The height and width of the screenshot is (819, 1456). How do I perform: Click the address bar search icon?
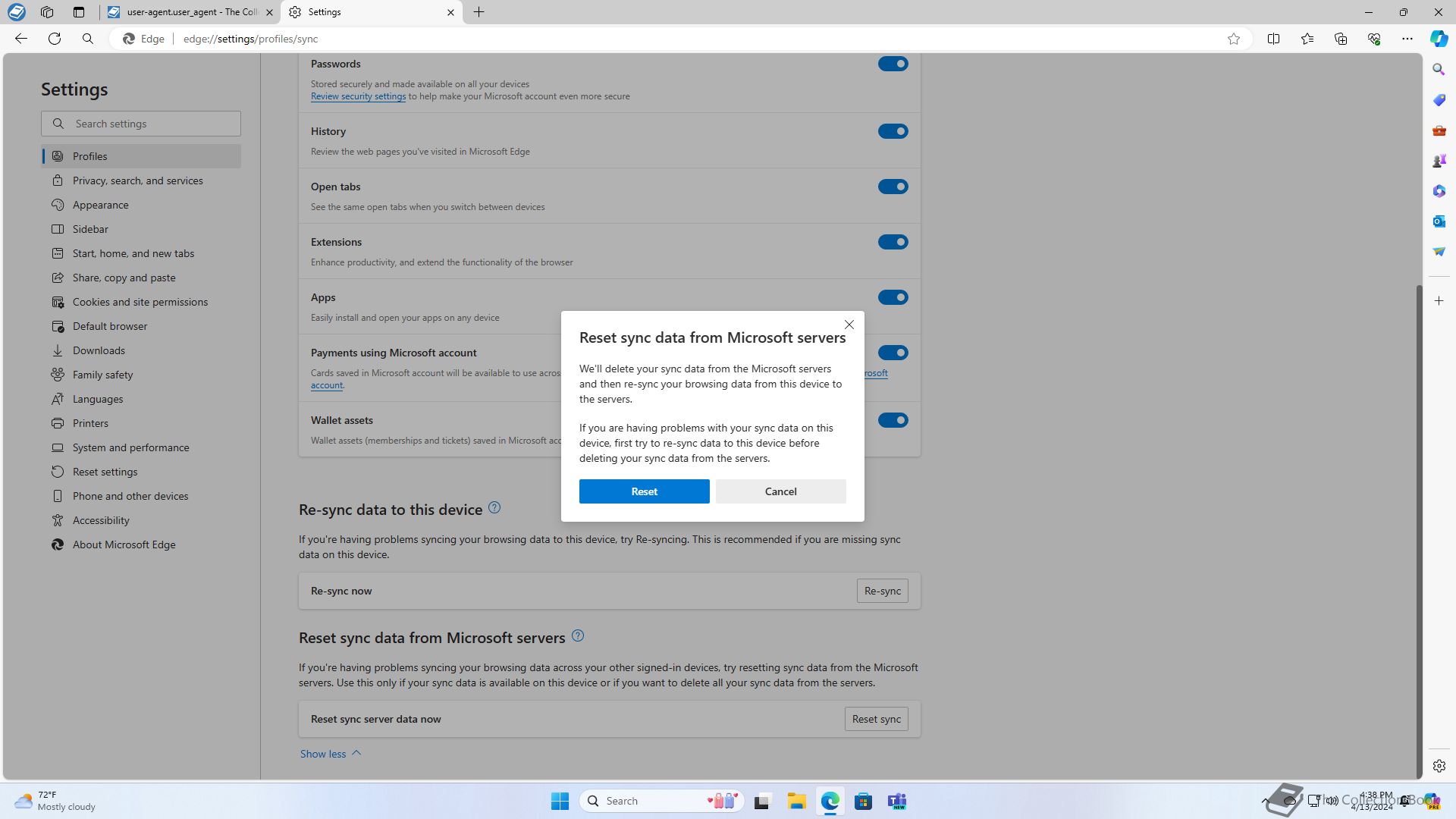88,39
